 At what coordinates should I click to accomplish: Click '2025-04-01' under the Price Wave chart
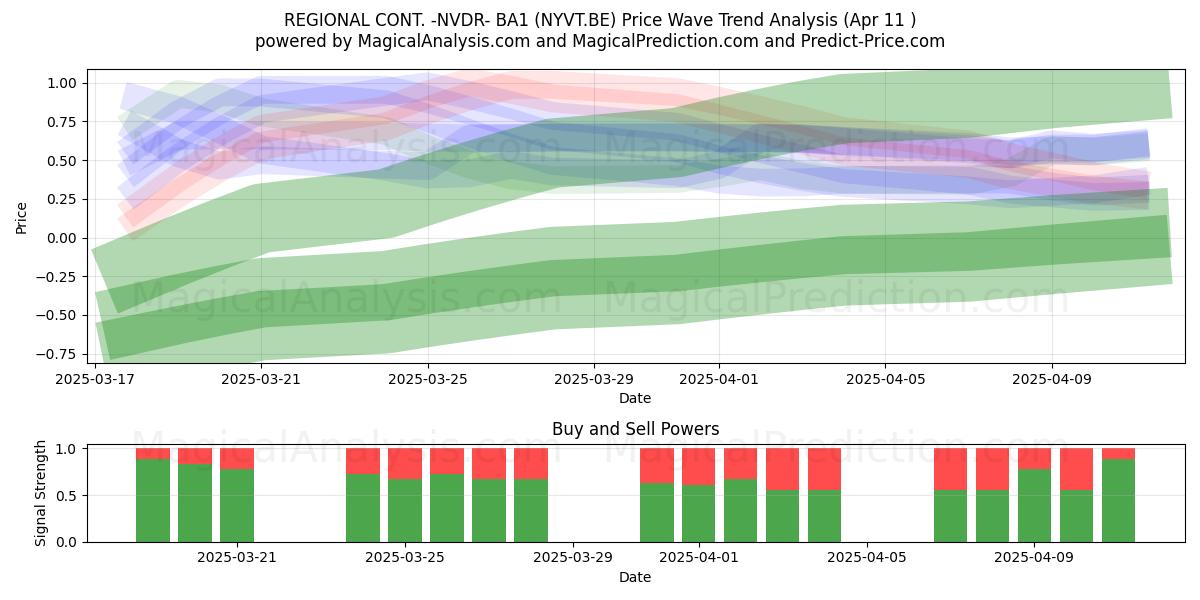719,380
